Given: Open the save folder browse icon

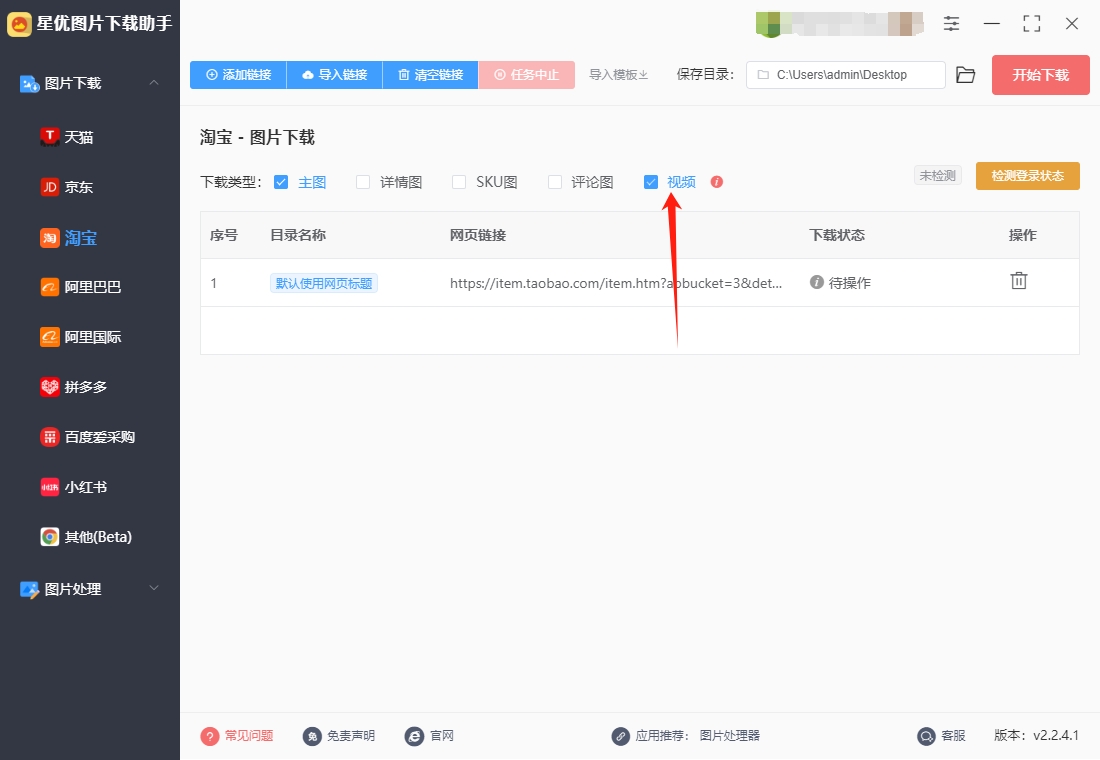Looking at the screenshot, I should click(x=965, y=74).
